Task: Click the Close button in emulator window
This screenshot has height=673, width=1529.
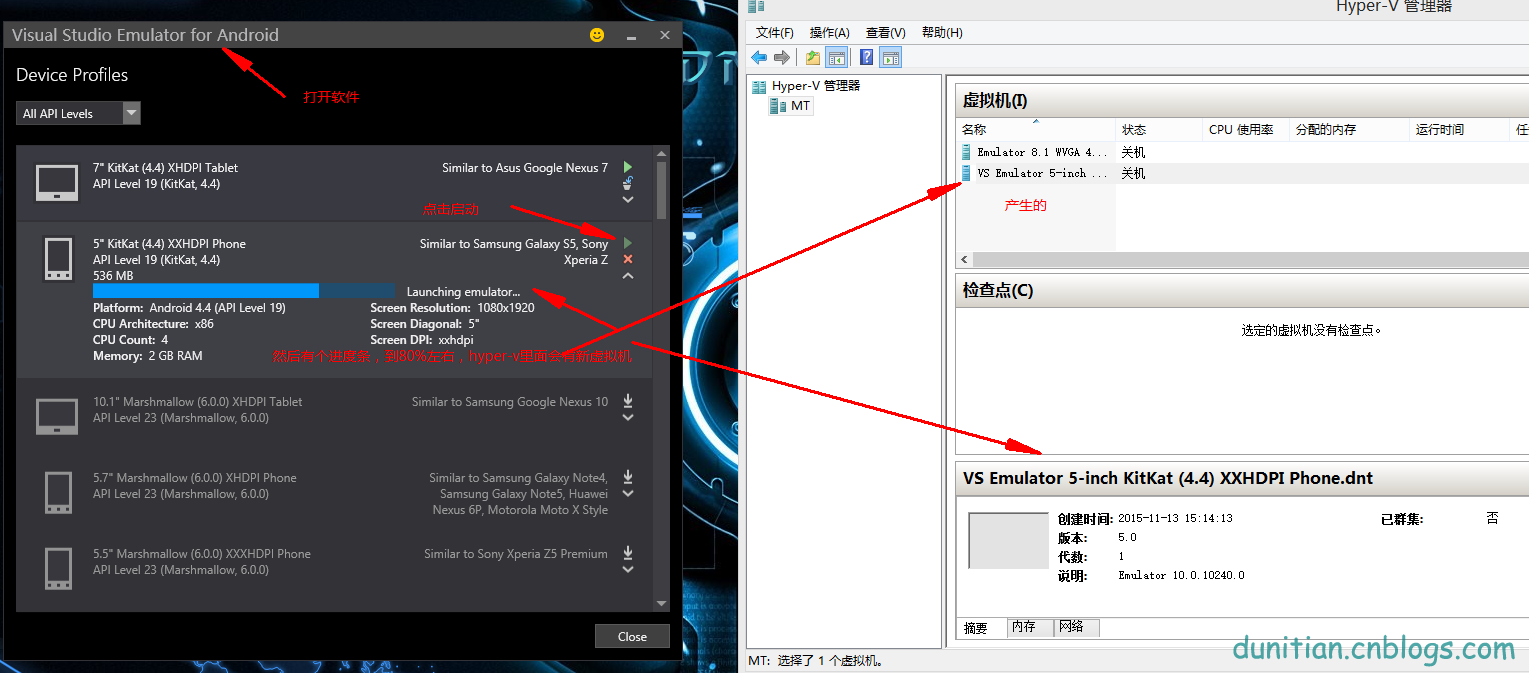Action: 632,636
